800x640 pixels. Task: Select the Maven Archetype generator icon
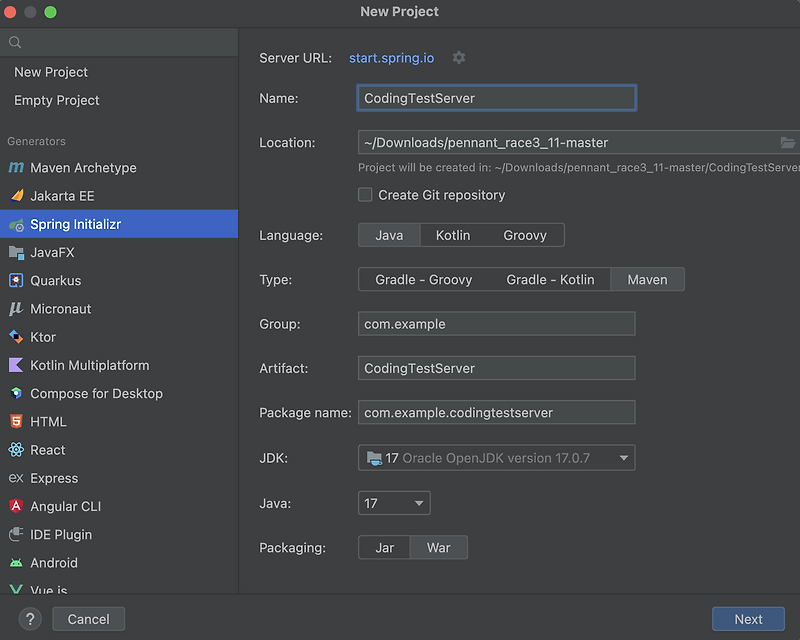point(16,168)
